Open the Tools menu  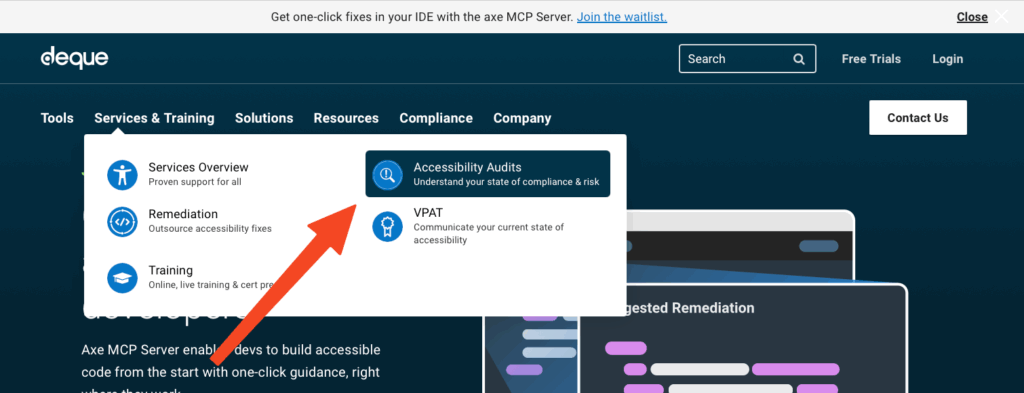click(x=57, y=118)
